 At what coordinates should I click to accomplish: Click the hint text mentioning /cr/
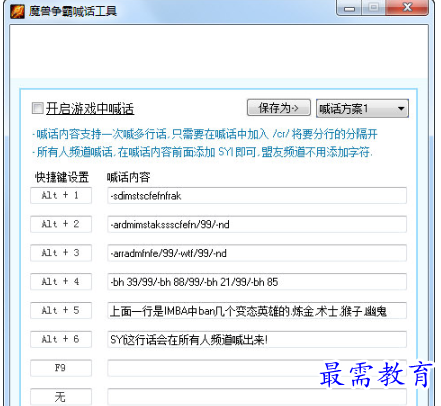[205, 134]
